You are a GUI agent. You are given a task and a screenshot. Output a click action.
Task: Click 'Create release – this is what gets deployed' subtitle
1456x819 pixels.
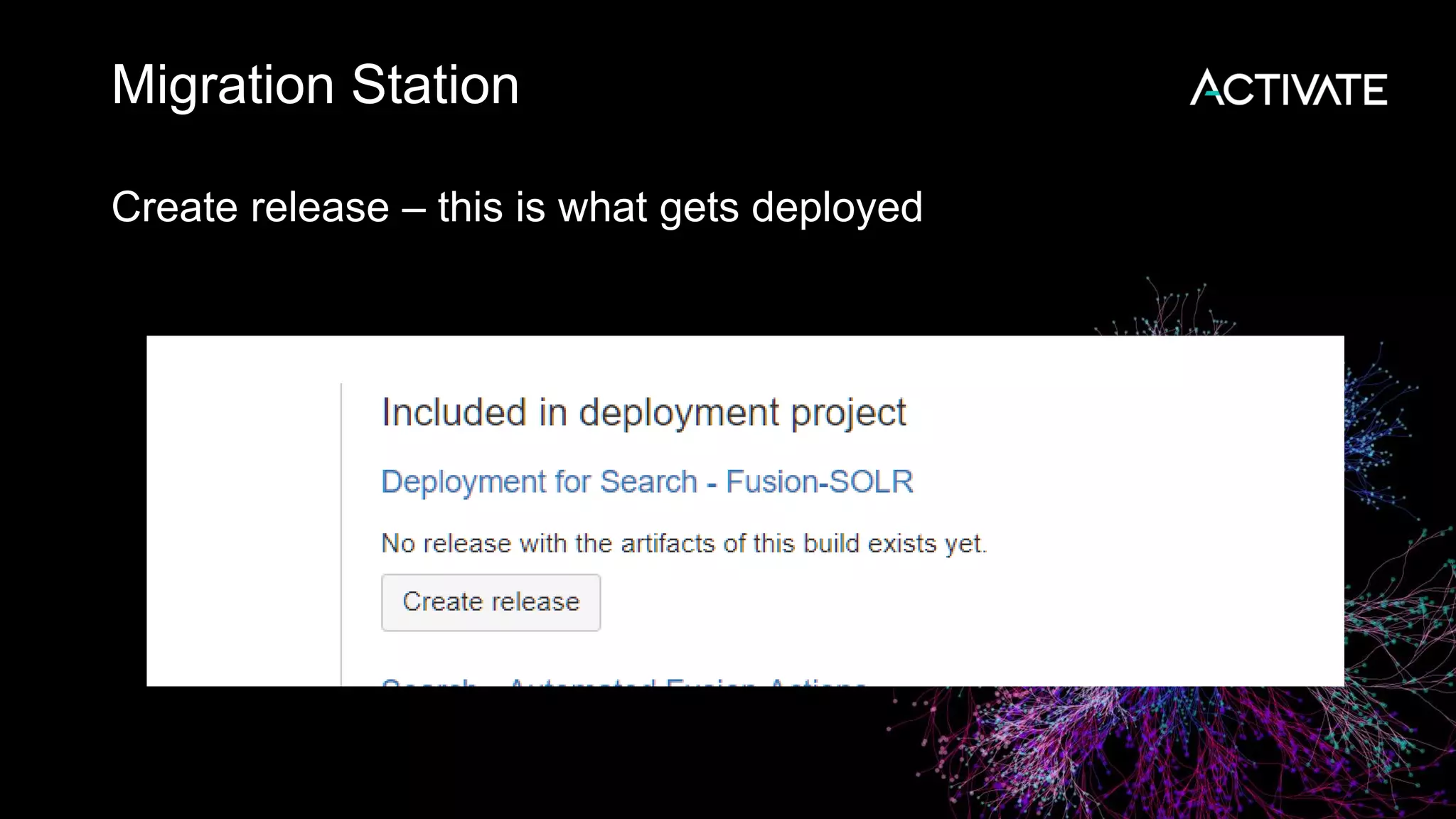coord(517,208)
